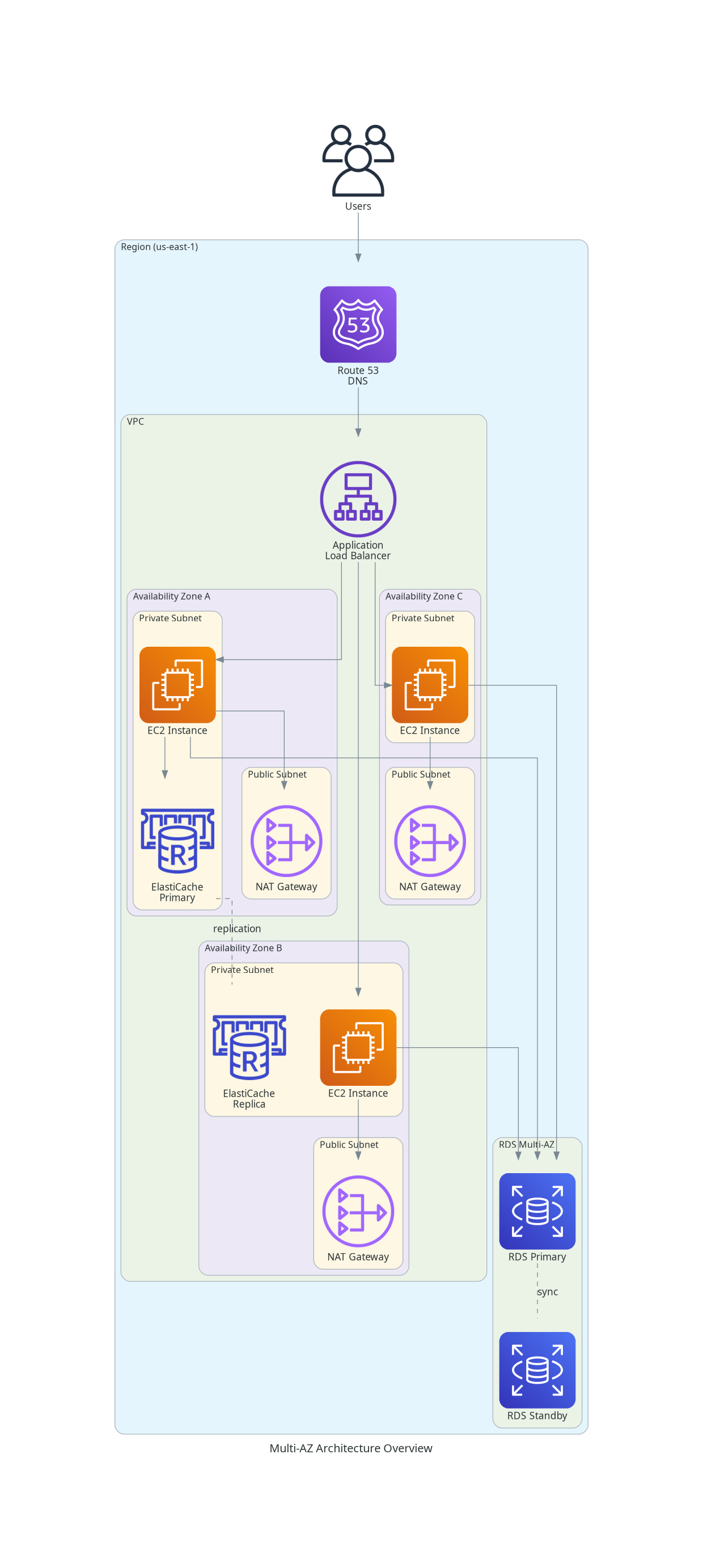703x1568 pixels.
Task: Select NAT Gateway in Availability Zone C
Action: (429, 841)
